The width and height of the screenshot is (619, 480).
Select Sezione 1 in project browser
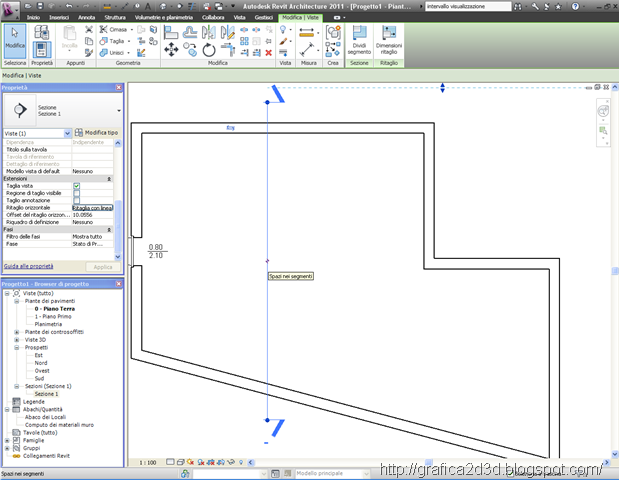[x=46, y=394]
